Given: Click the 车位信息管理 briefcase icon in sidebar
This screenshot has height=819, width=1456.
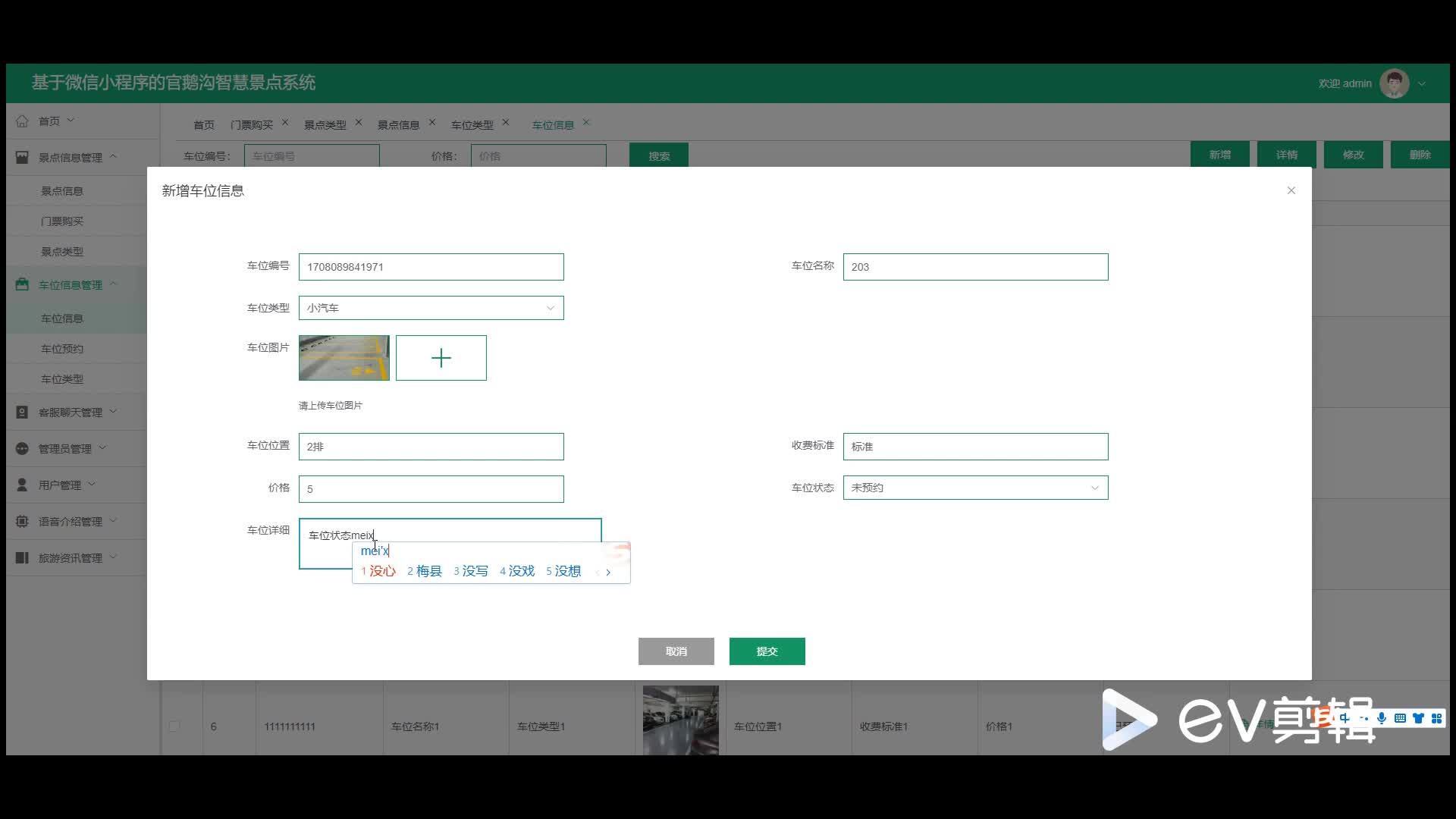Looking at the screenshot, I should (22, 284).
